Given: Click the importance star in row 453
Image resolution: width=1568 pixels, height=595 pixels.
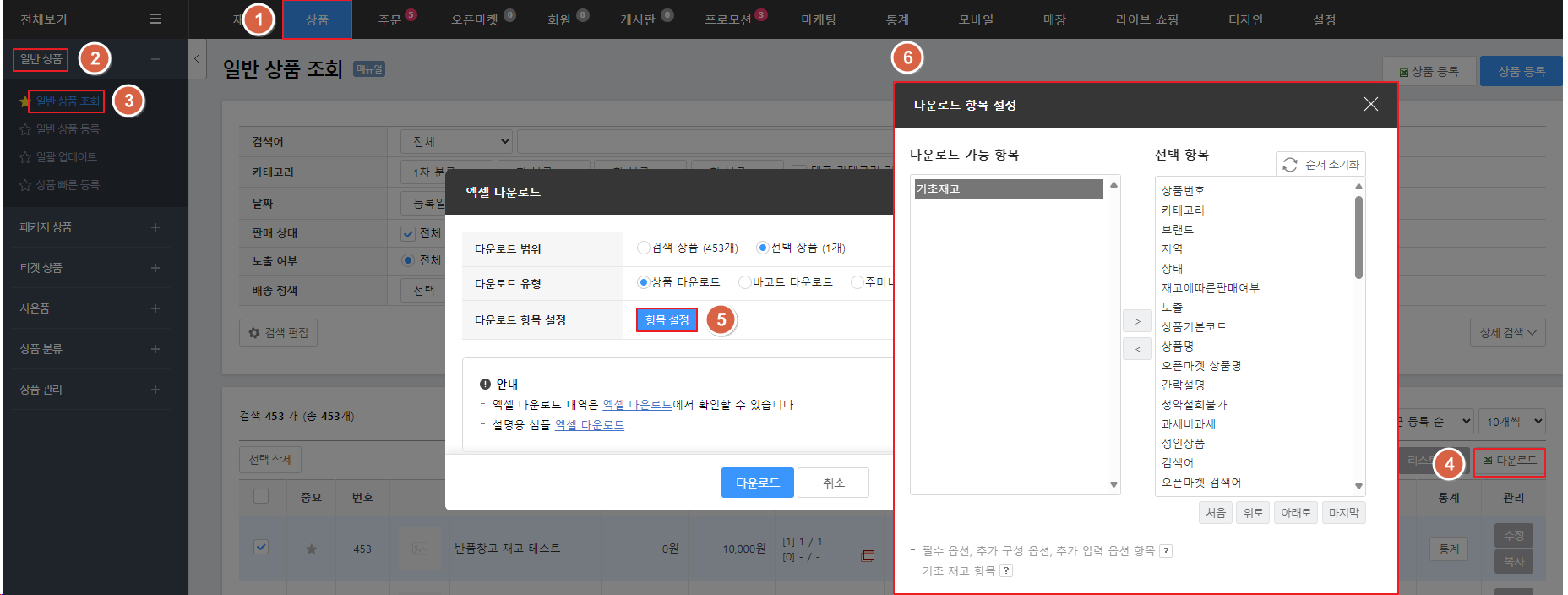Looking at the screenshot, I should tap(311, 549).
